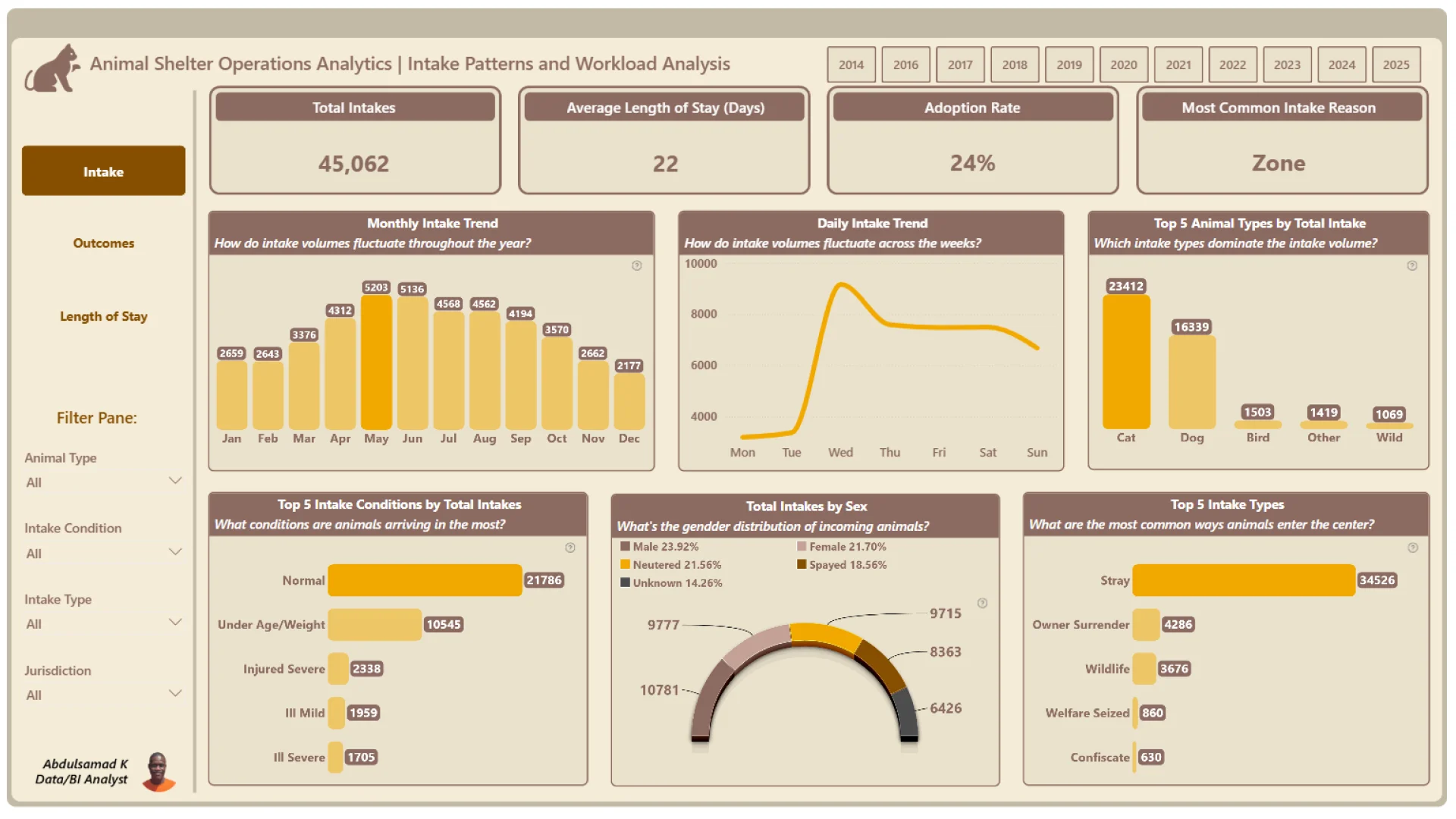
Task: Select the 2023 year button
Action: click(1287, 65)
